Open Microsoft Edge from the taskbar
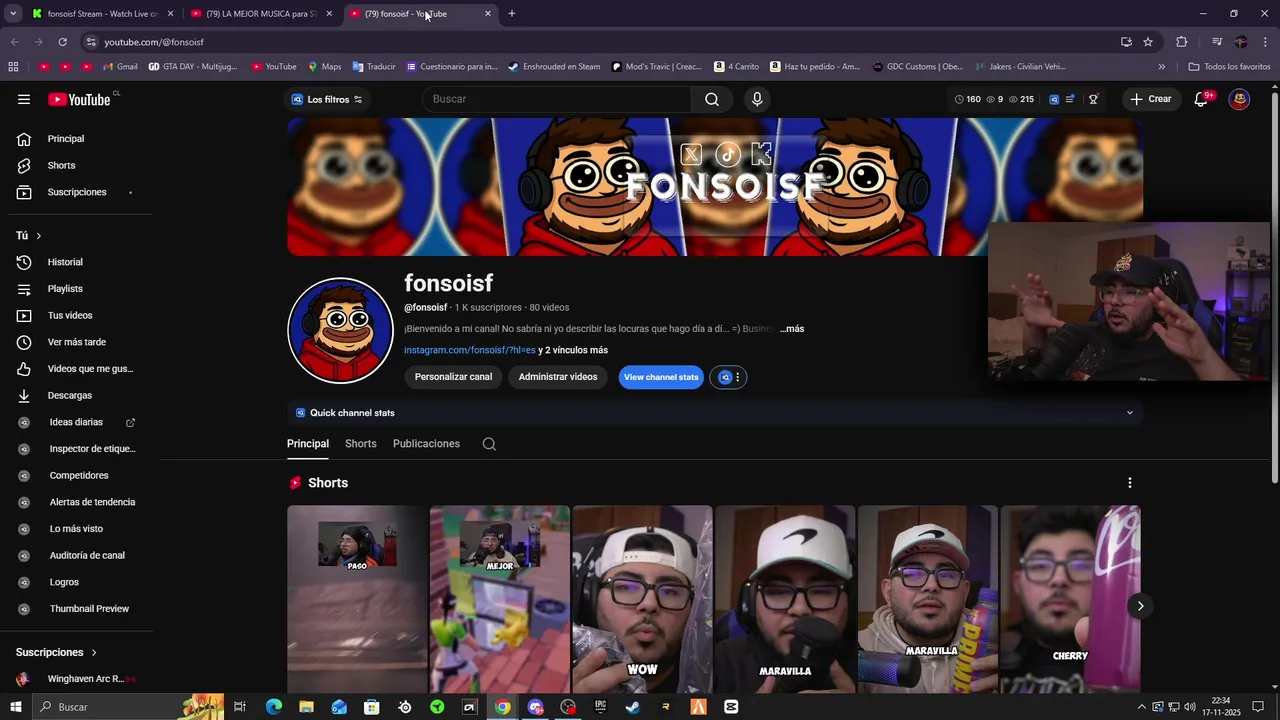This screenshot has height=720, width=1280. 274,707
